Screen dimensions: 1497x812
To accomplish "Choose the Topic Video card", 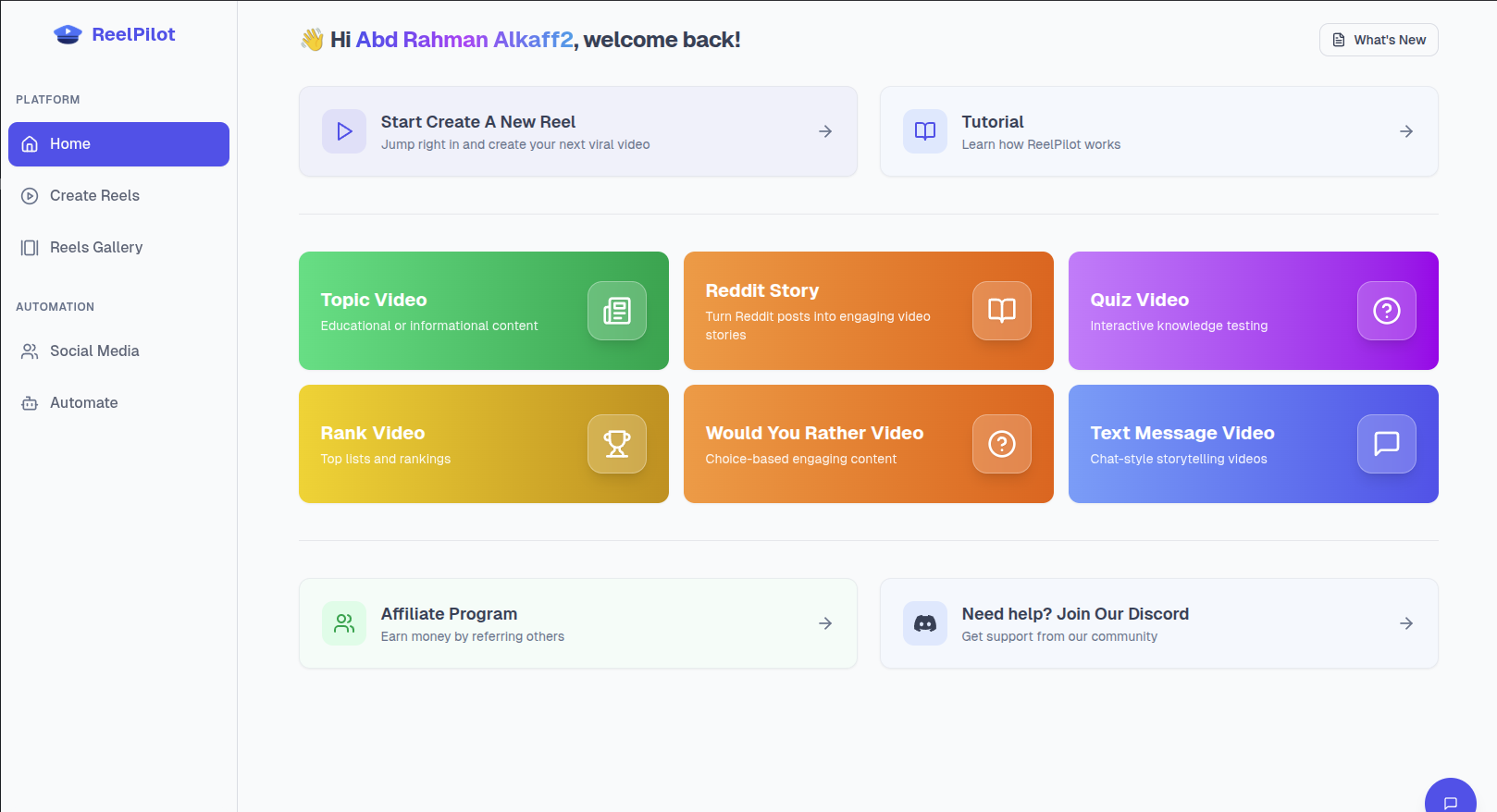I will point(484,311).
